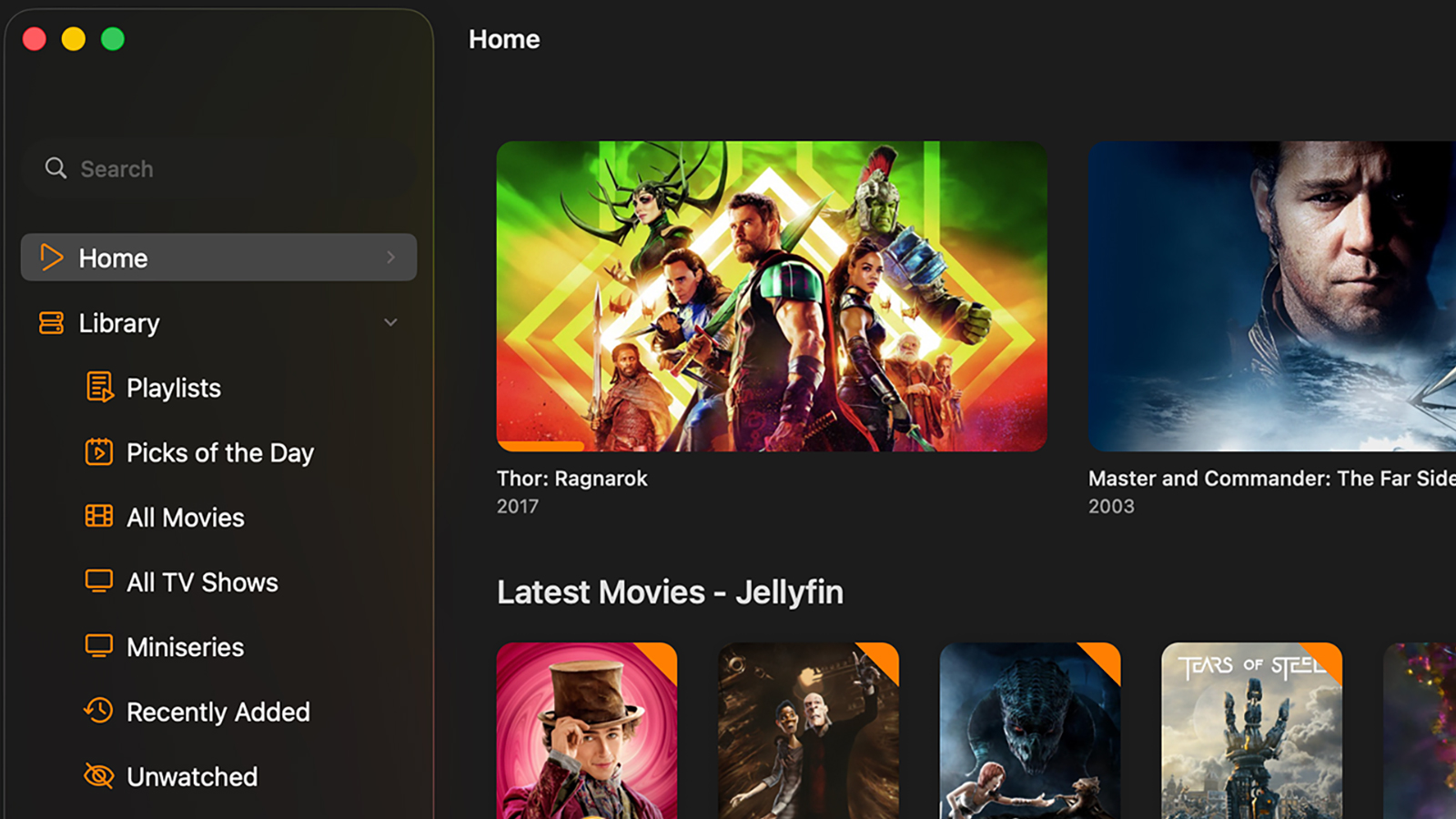Minimize the window with the yellow button
The image size is (1456, 819).
[74, 39]
